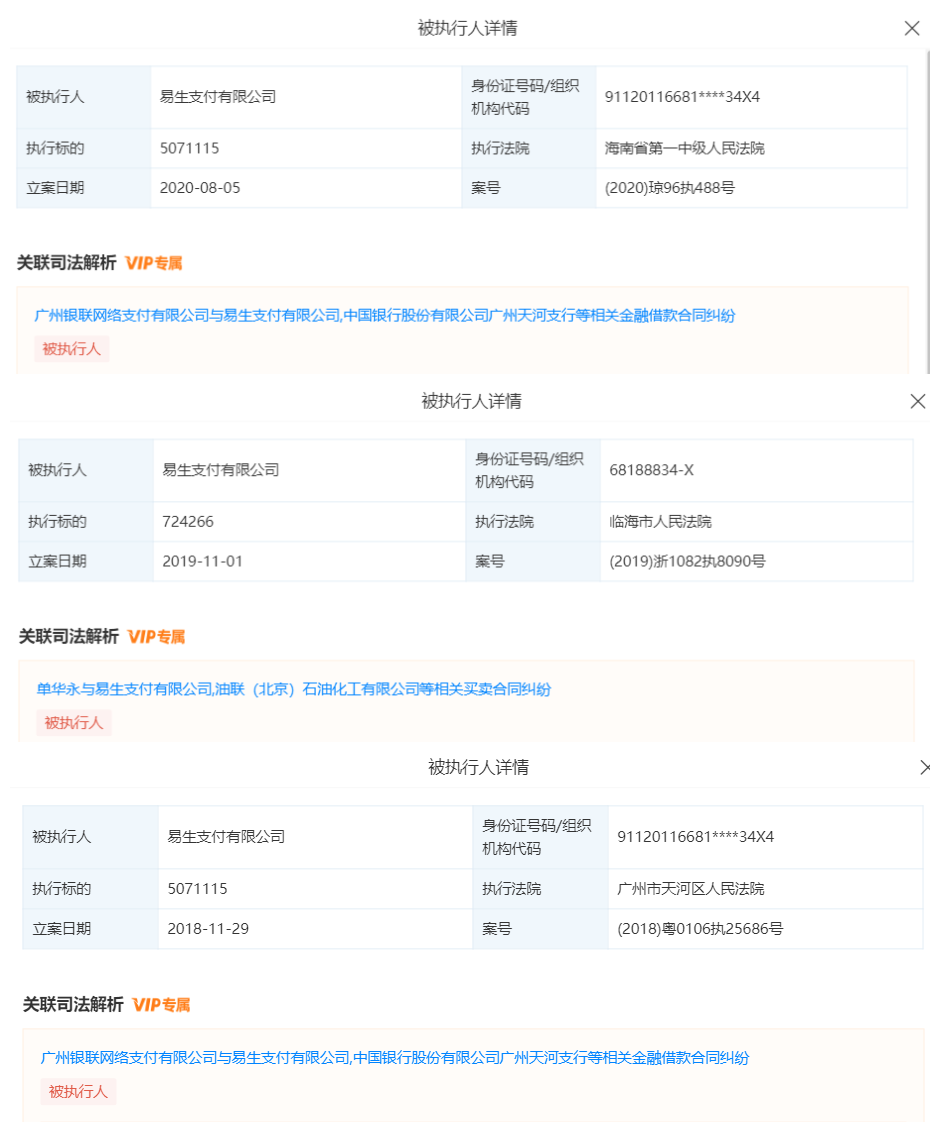
Task: Select case number (2020)琼96执488号
Action: point(669,188)
